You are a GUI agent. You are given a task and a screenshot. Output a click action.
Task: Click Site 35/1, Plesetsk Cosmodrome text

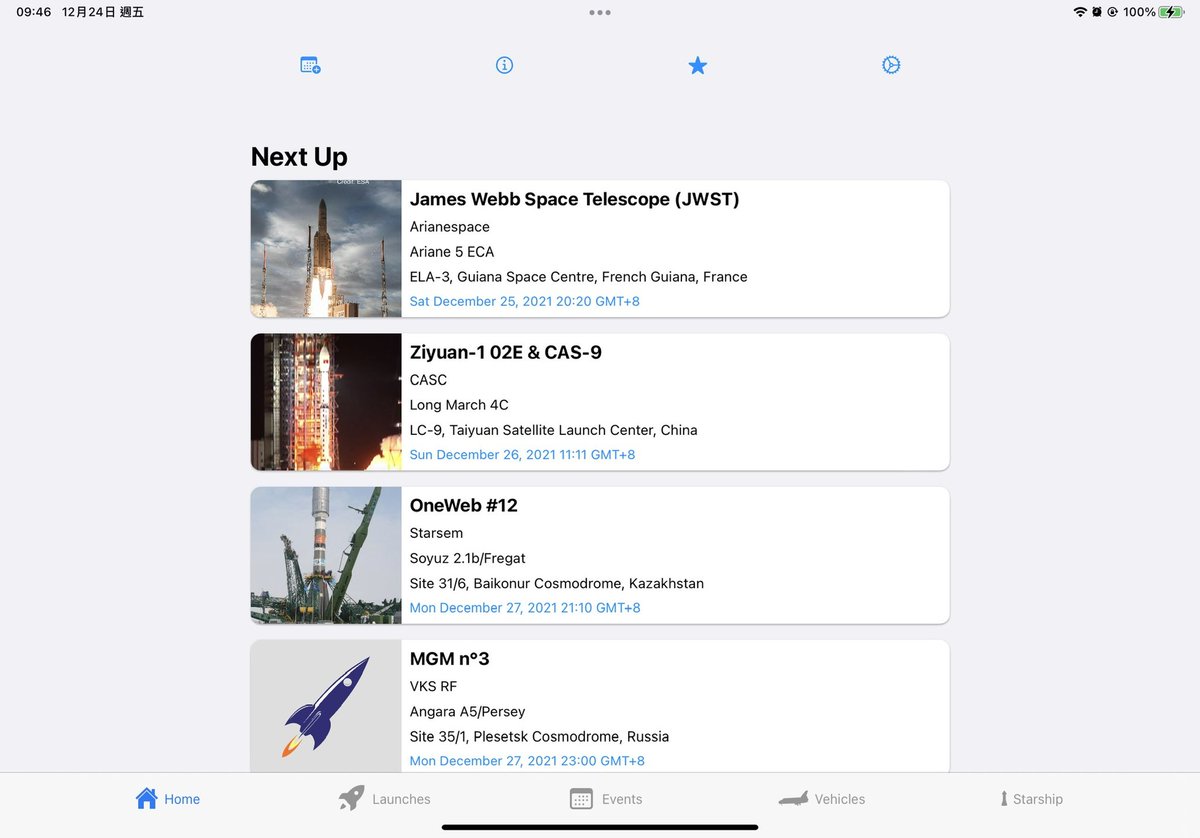click(540, 737)
